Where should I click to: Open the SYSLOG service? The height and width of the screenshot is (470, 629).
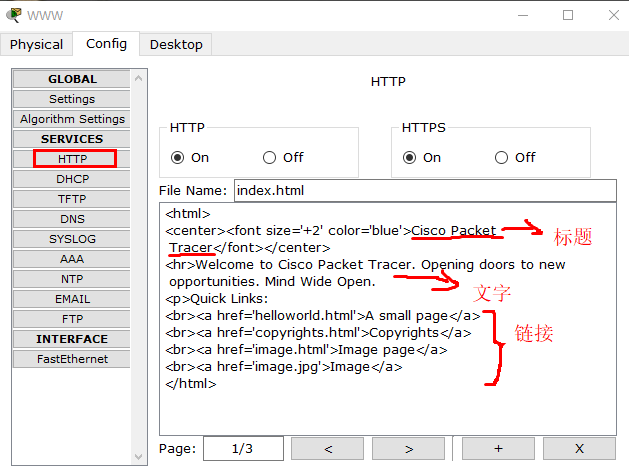72,239
